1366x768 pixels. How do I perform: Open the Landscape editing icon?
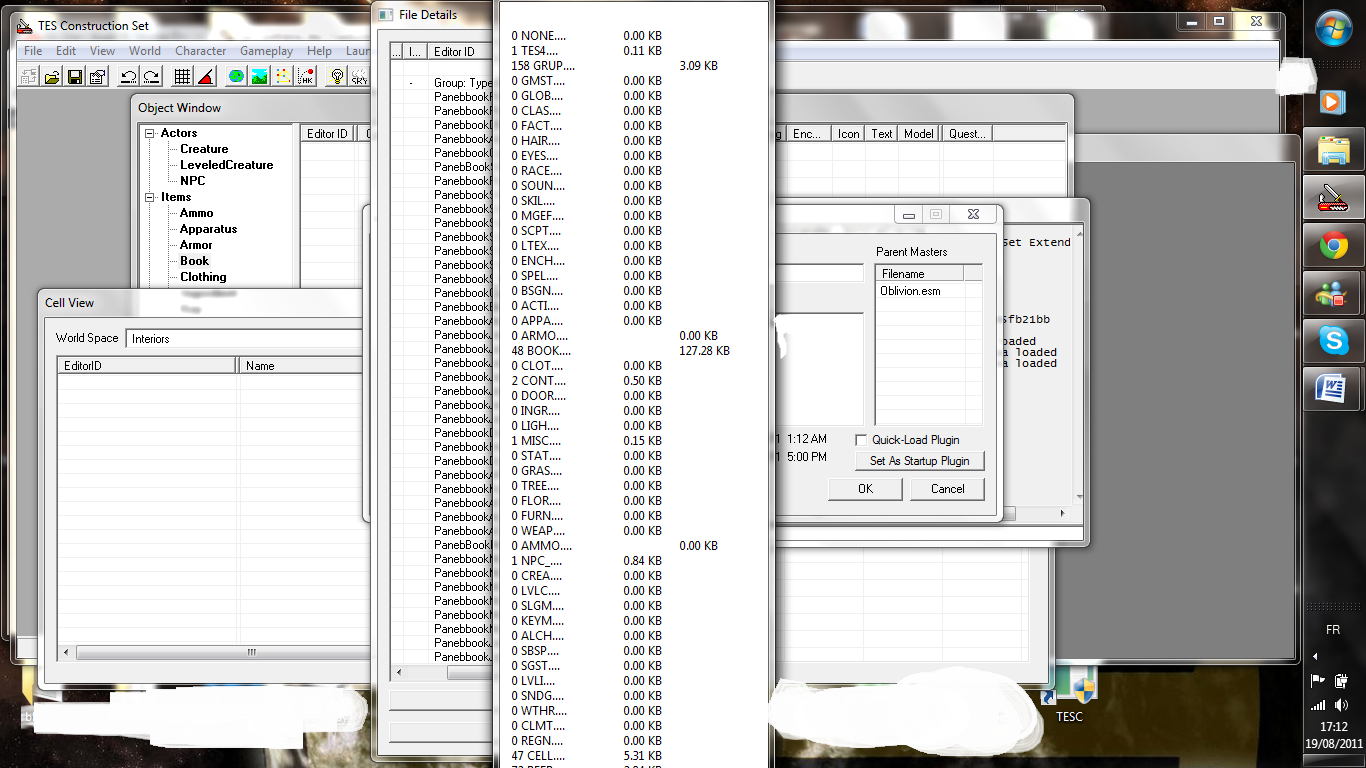(x=259, y=76)
